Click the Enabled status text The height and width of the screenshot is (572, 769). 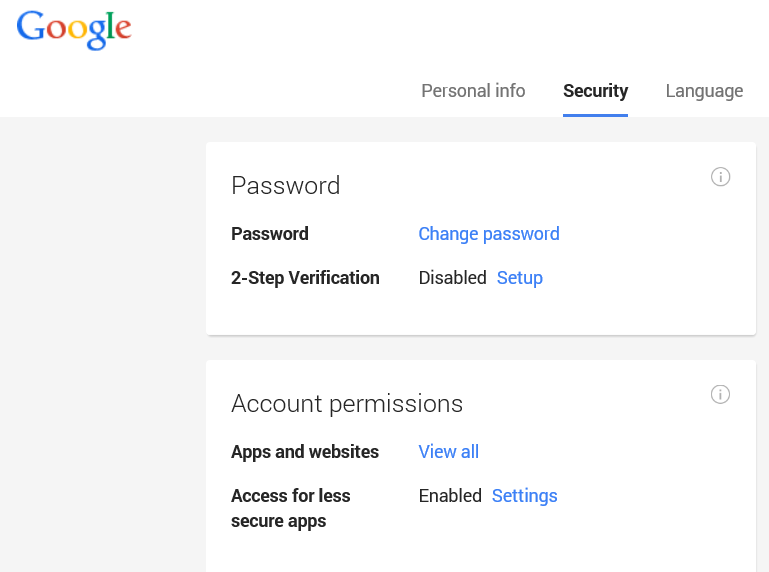tap(450, 496)
